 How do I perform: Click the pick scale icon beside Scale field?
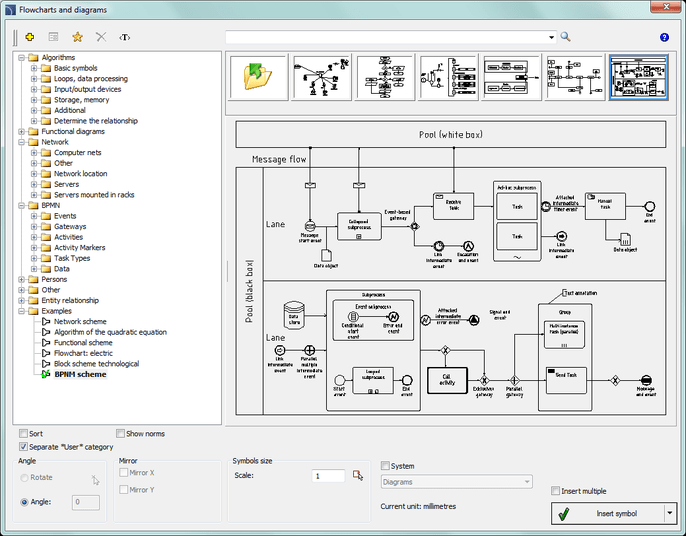coord(358,475)
